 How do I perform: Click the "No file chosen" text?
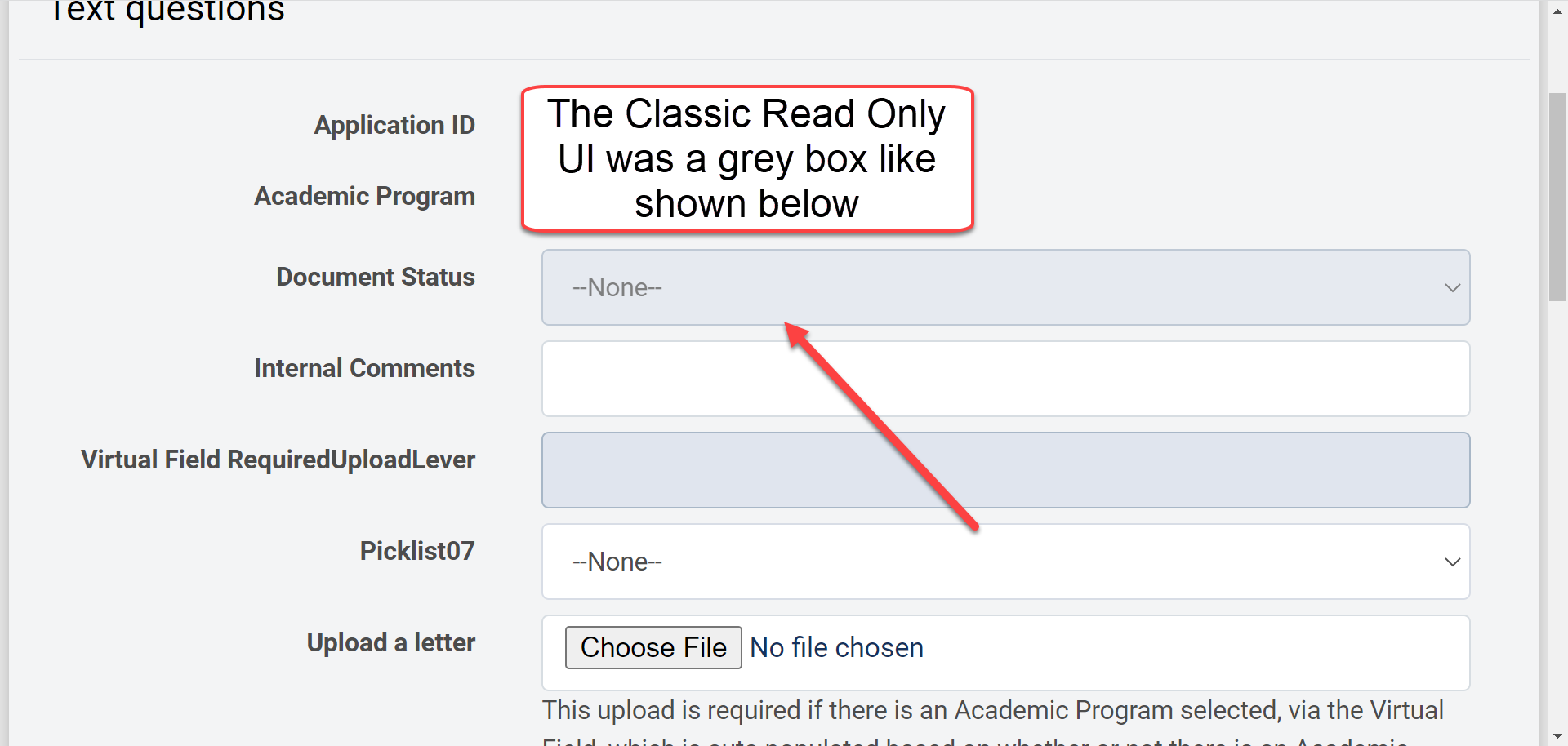(836, 648)
